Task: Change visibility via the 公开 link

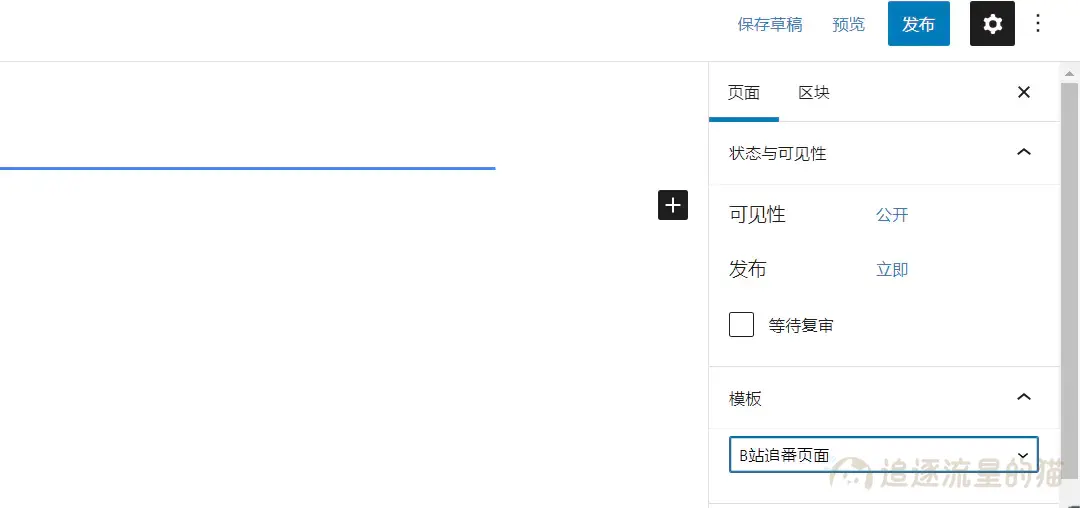Action: (x=892, y=215)
